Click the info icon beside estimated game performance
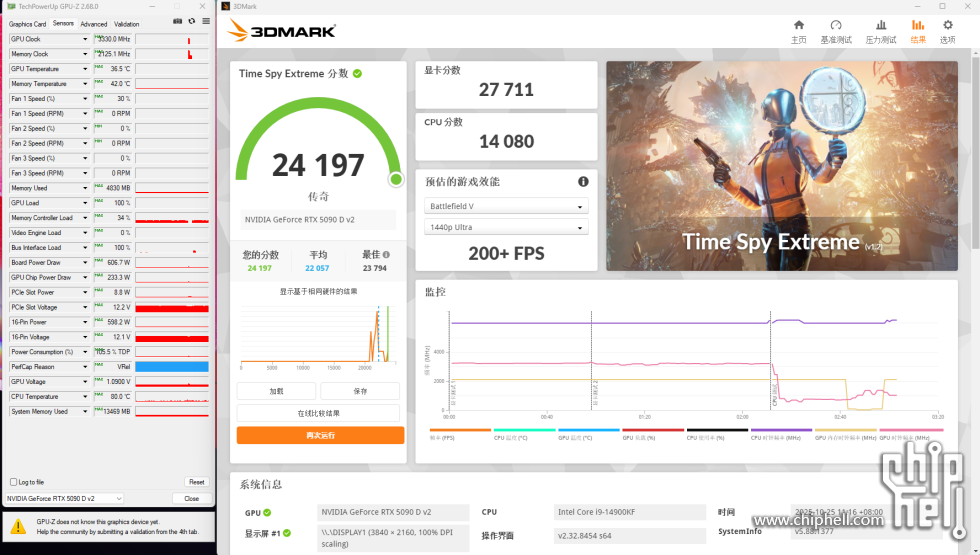This screenshot has height=555, width=980. pos(583,182)
